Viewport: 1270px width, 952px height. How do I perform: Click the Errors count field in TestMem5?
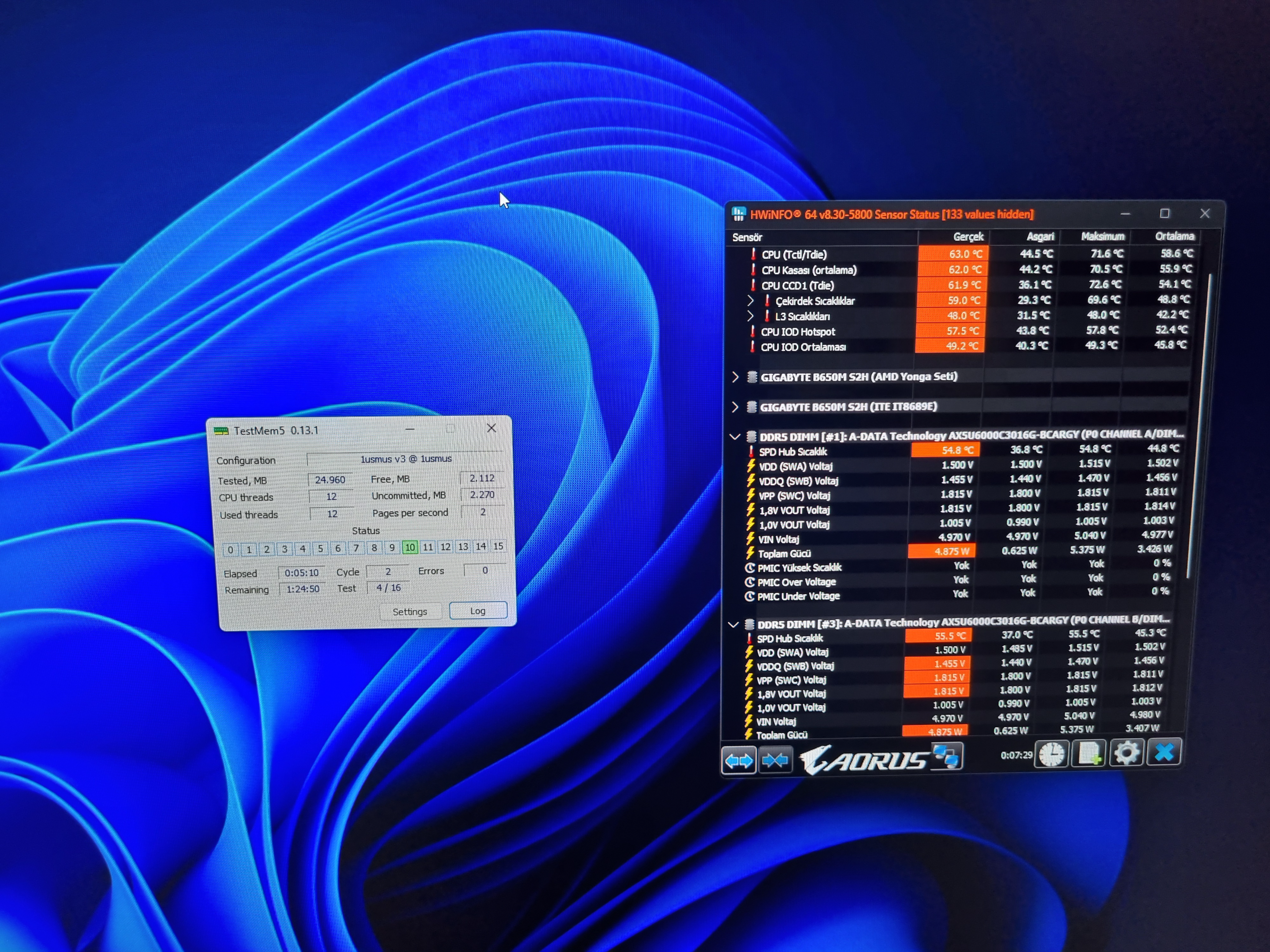(x=485, y=570)
